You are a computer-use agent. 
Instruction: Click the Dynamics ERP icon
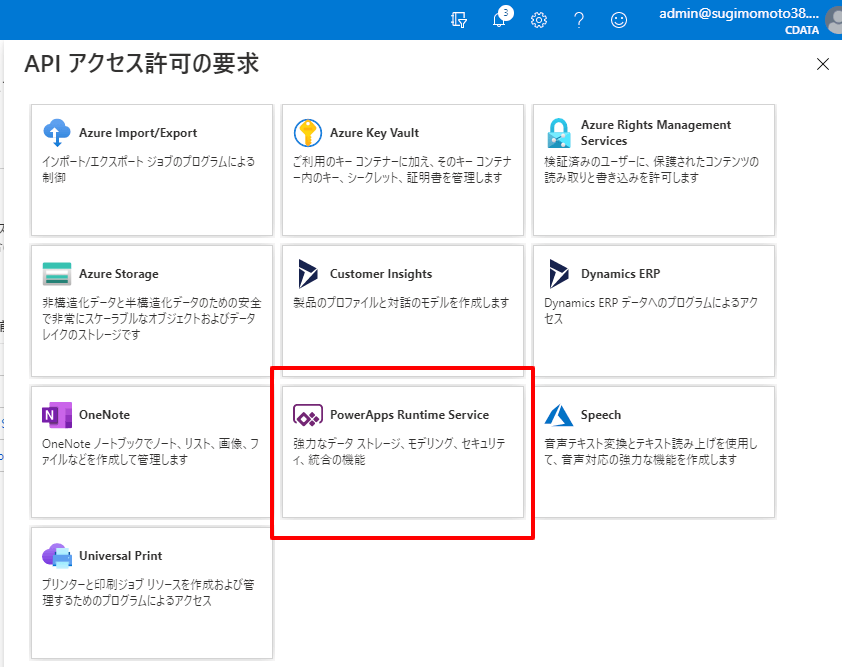pos(559,274)
